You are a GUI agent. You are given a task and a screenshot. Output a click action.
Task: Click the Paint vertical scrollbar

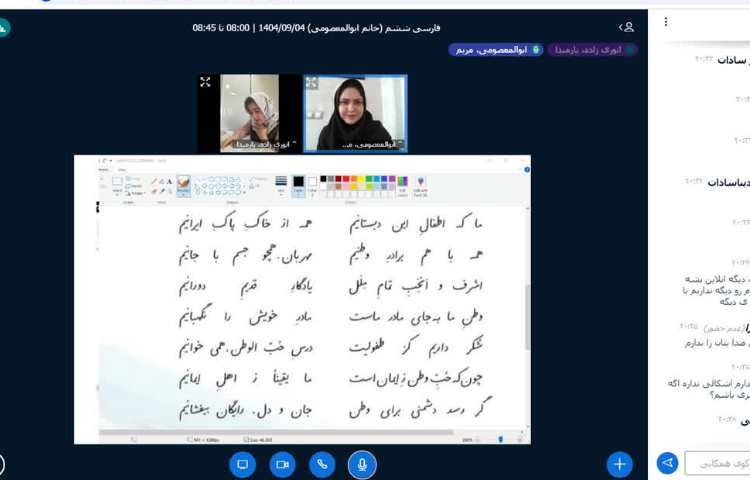point(528,317)
